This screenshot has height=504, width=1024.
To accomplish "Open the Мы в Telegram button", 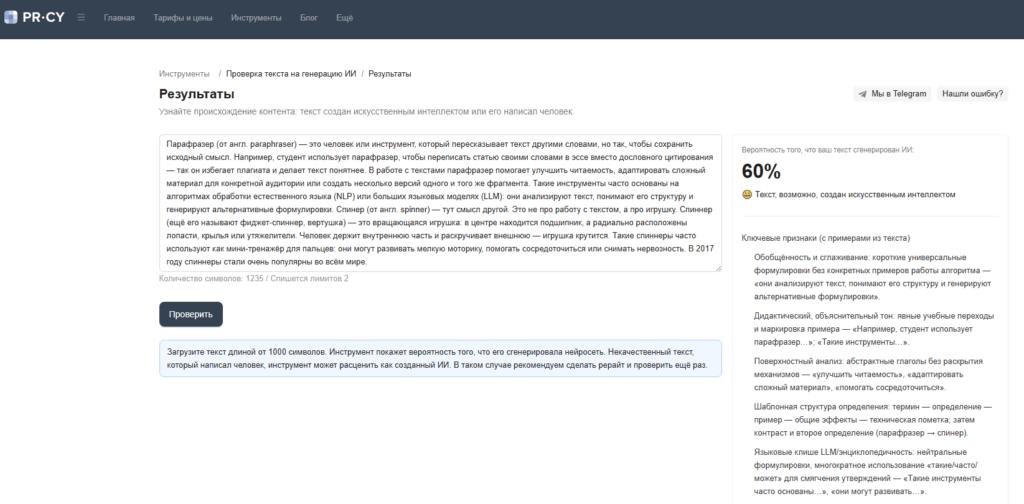I will (x=892, y=94).
